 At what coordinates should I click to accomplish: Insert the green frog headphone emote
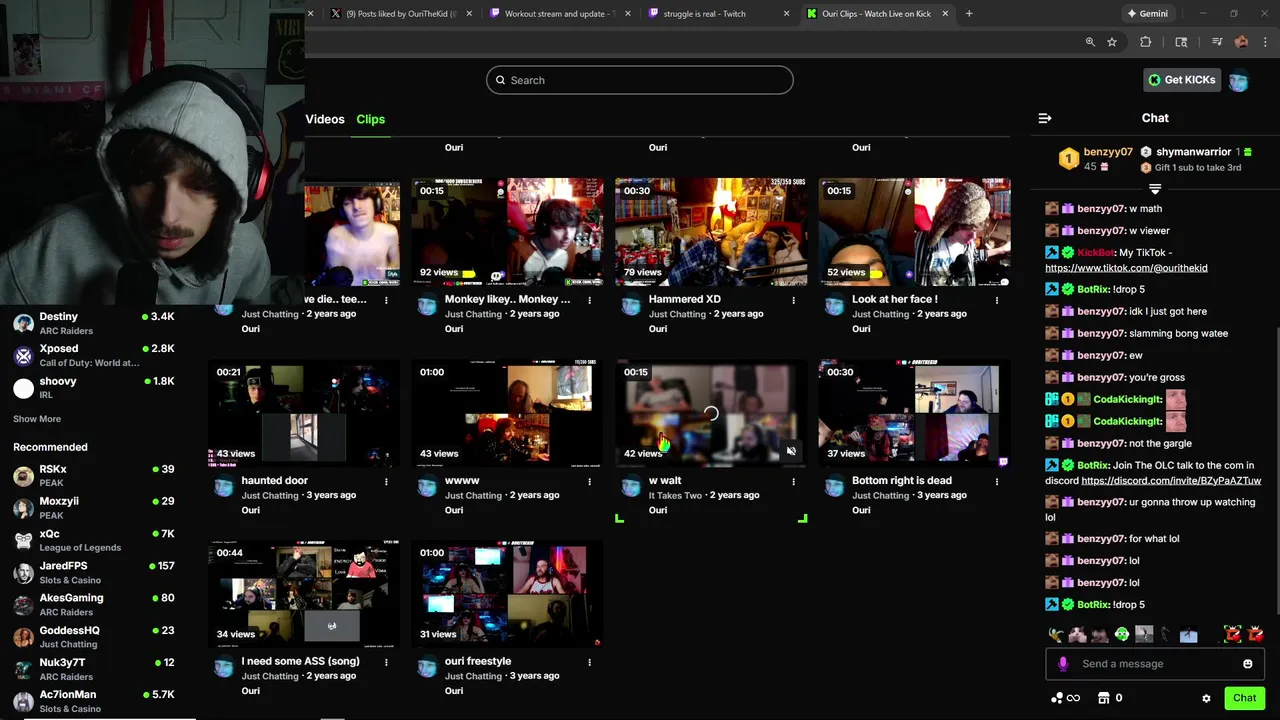click(1122, 634)
